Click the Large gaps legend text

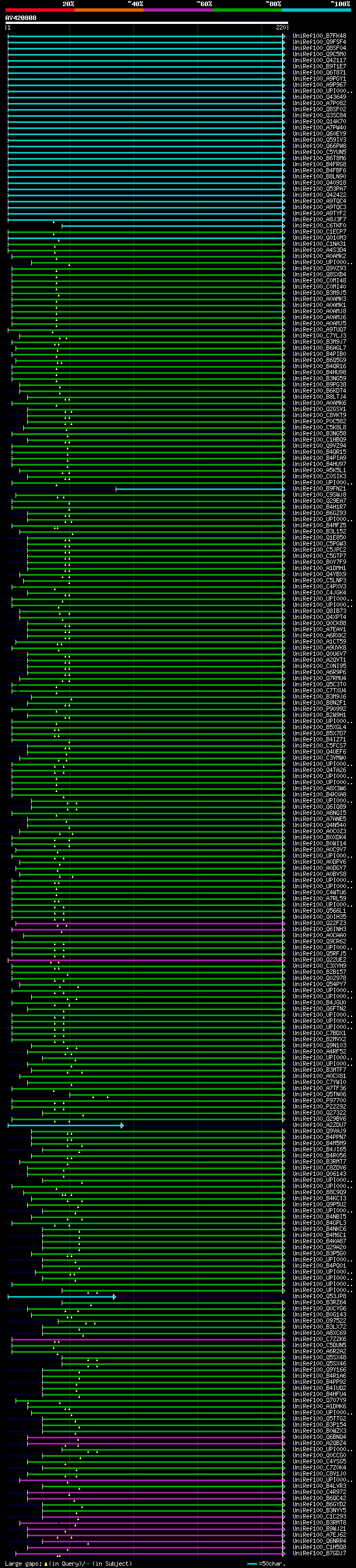67,1564
